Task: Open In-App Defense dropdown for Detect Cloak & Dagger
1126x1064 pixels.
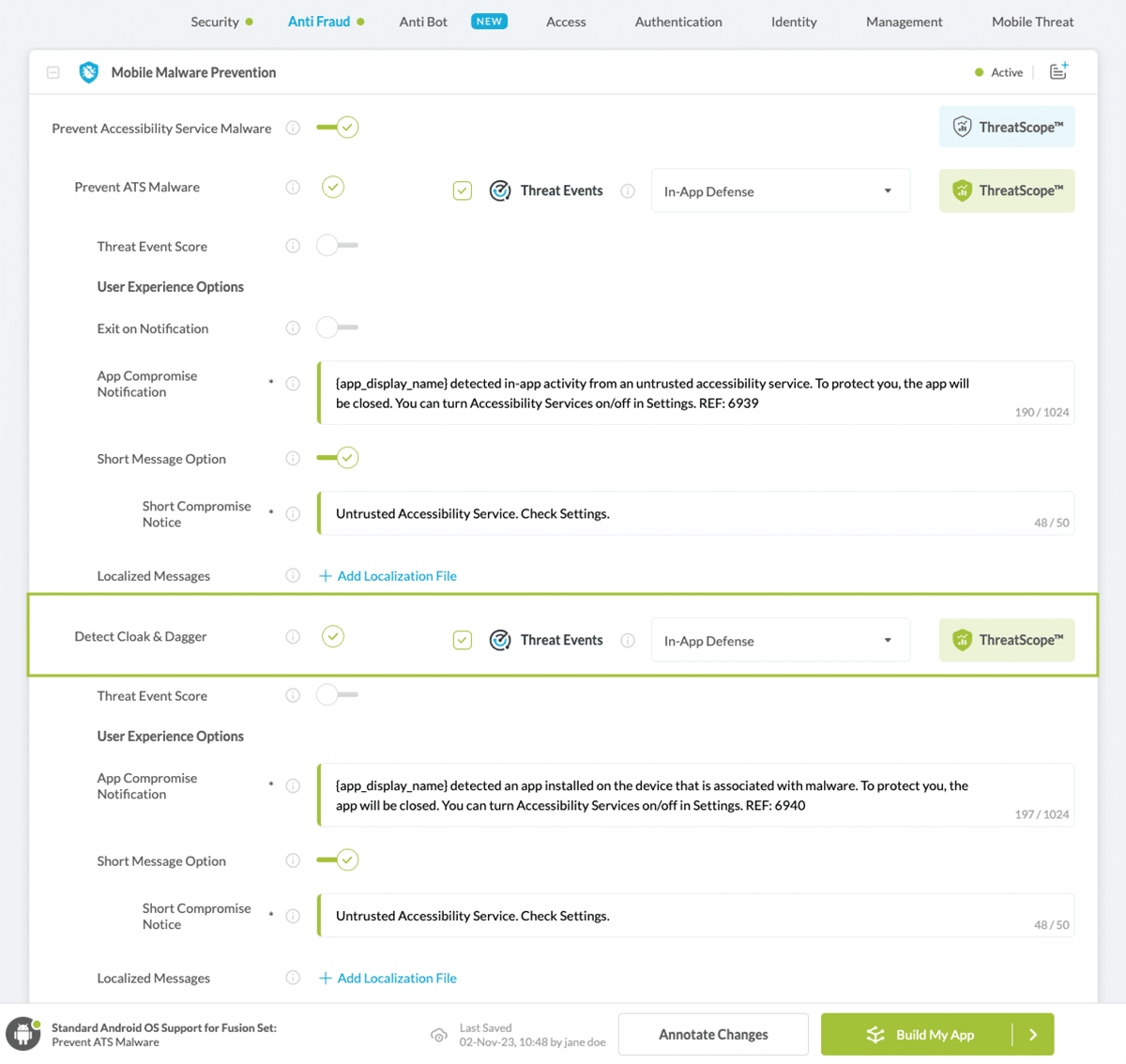Action: pos(780,641)
